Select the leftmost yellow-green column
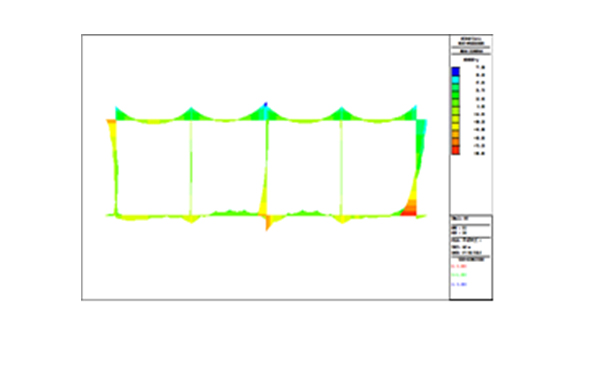 [x=114, y=167]
